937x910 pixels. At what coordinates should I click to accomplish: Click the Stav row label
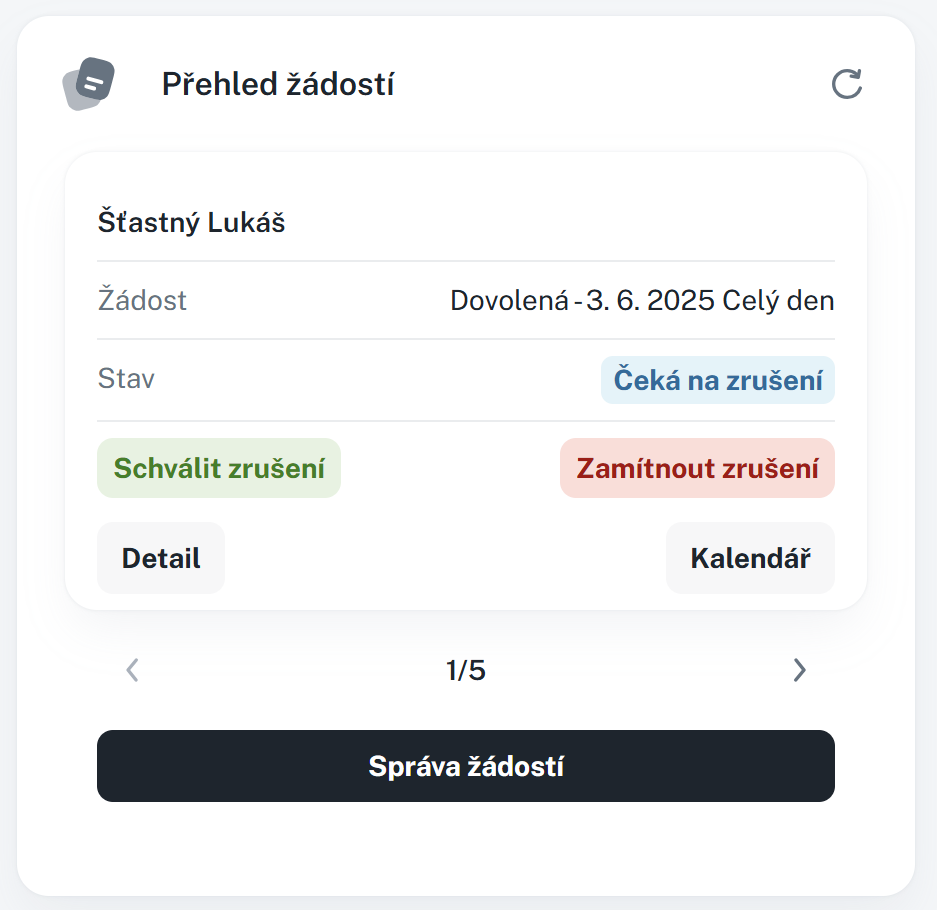(126, 379)
